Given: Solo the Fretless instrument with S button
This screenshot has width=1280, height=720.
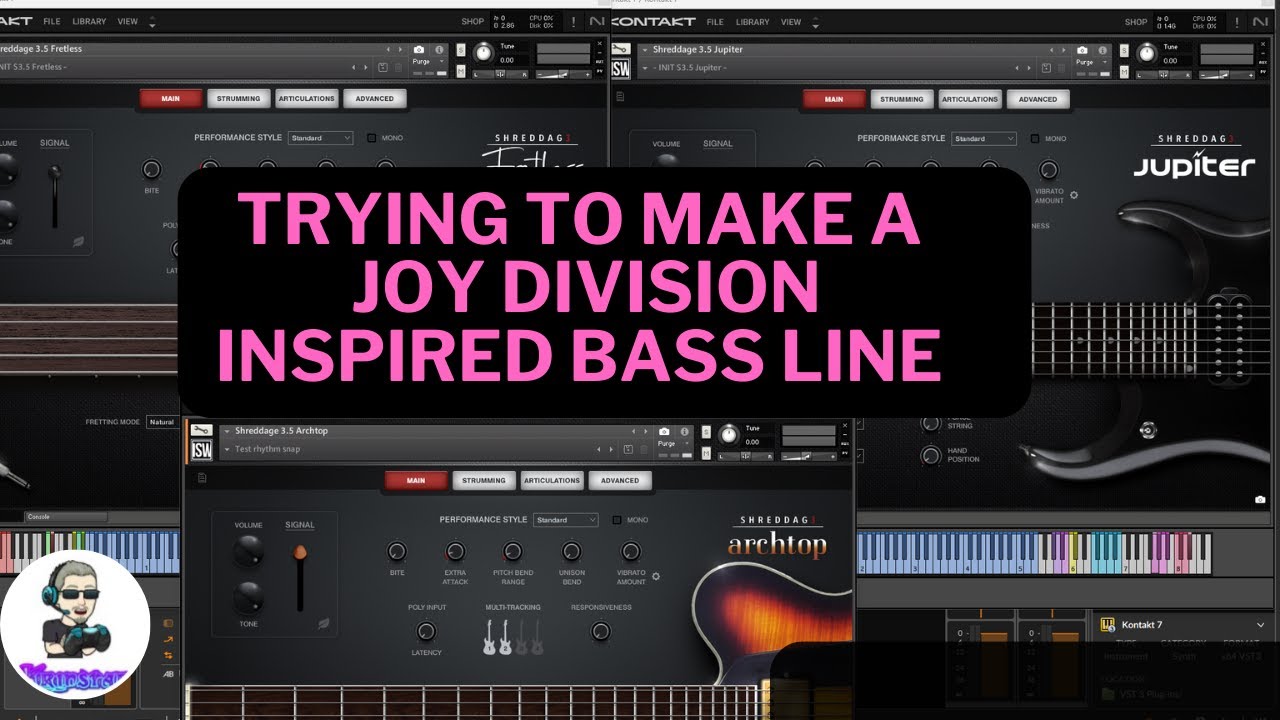Looking at the screenshot, I should 461,50.
